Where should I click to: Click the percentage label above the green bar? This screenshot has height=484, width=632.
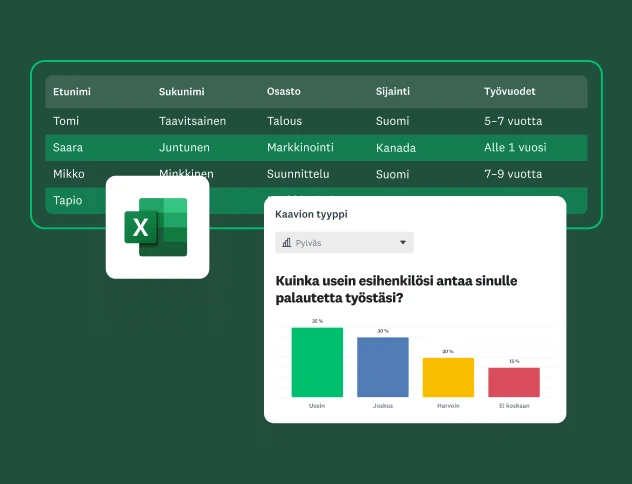317,321
